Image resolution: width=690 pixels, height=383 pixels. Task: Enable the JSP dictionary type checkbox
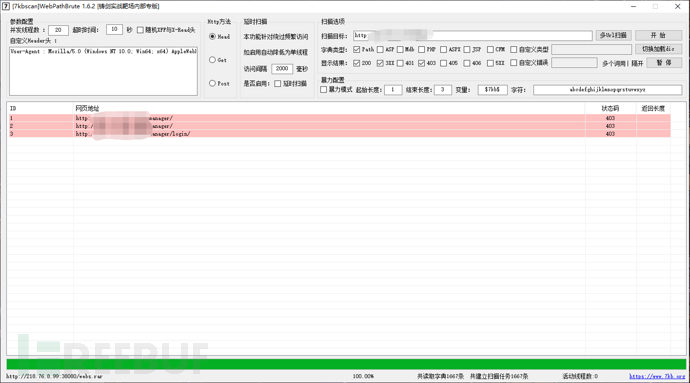coord(467,49)
